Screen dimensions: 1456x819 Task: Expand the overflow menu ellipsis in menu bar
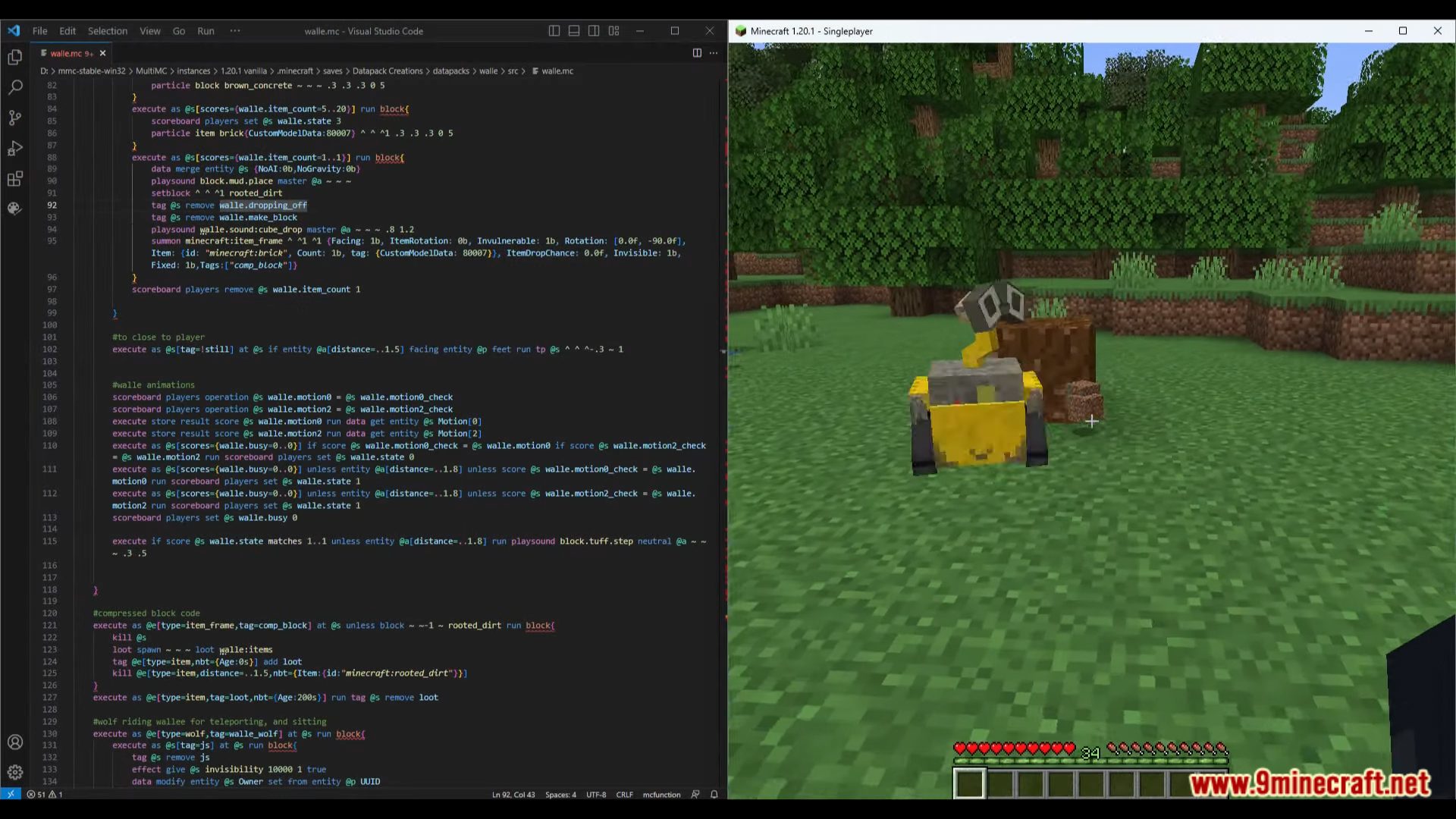click(235, 31)
